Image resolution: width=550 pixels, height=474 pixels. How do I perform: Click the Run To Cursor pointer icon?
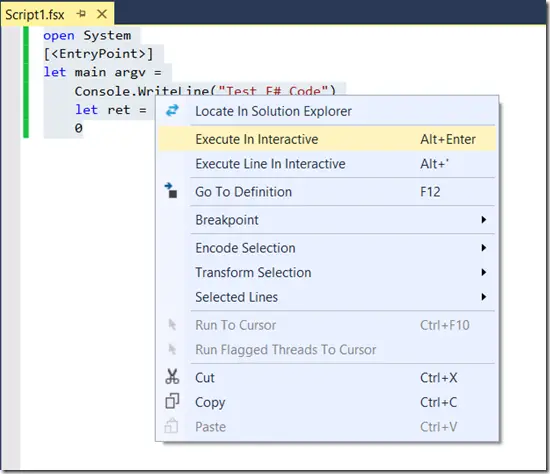172,325
